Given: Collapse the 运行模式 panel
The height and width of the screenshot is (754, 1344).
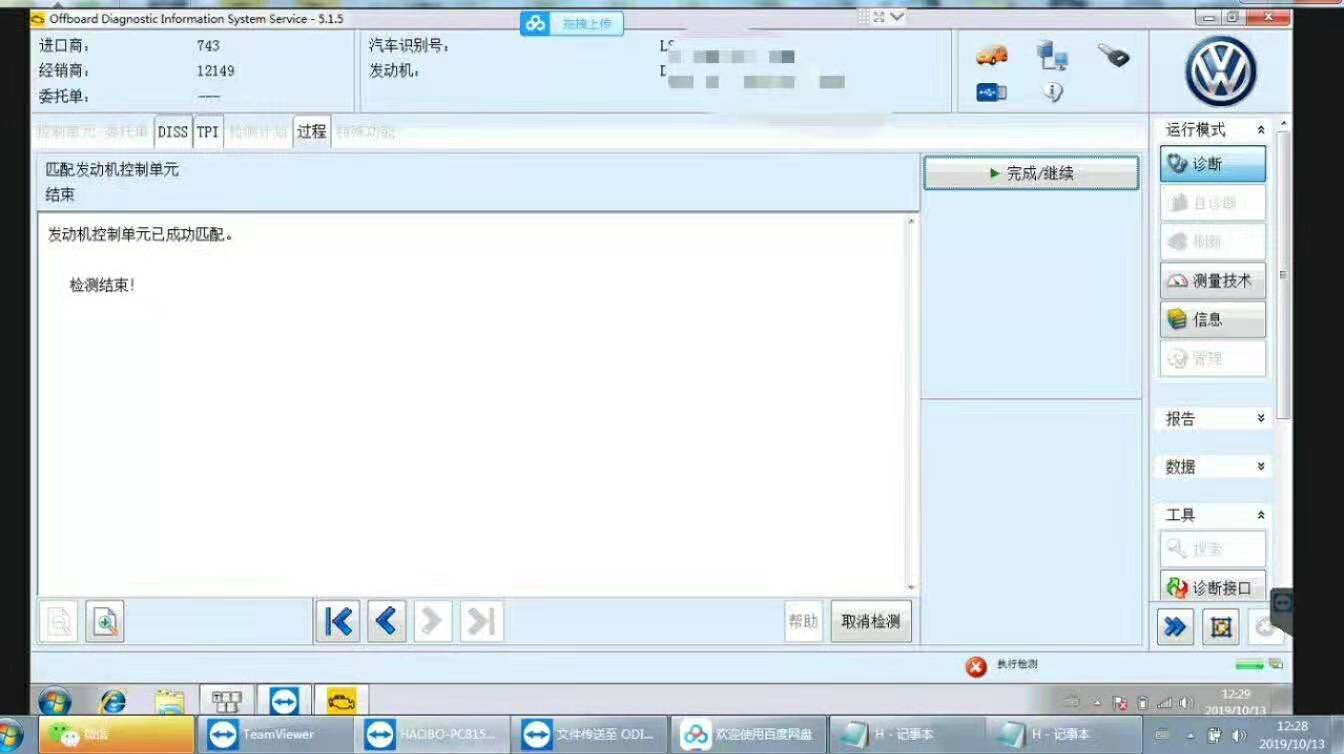Looking at the screenshot, I should point(1260,129).
